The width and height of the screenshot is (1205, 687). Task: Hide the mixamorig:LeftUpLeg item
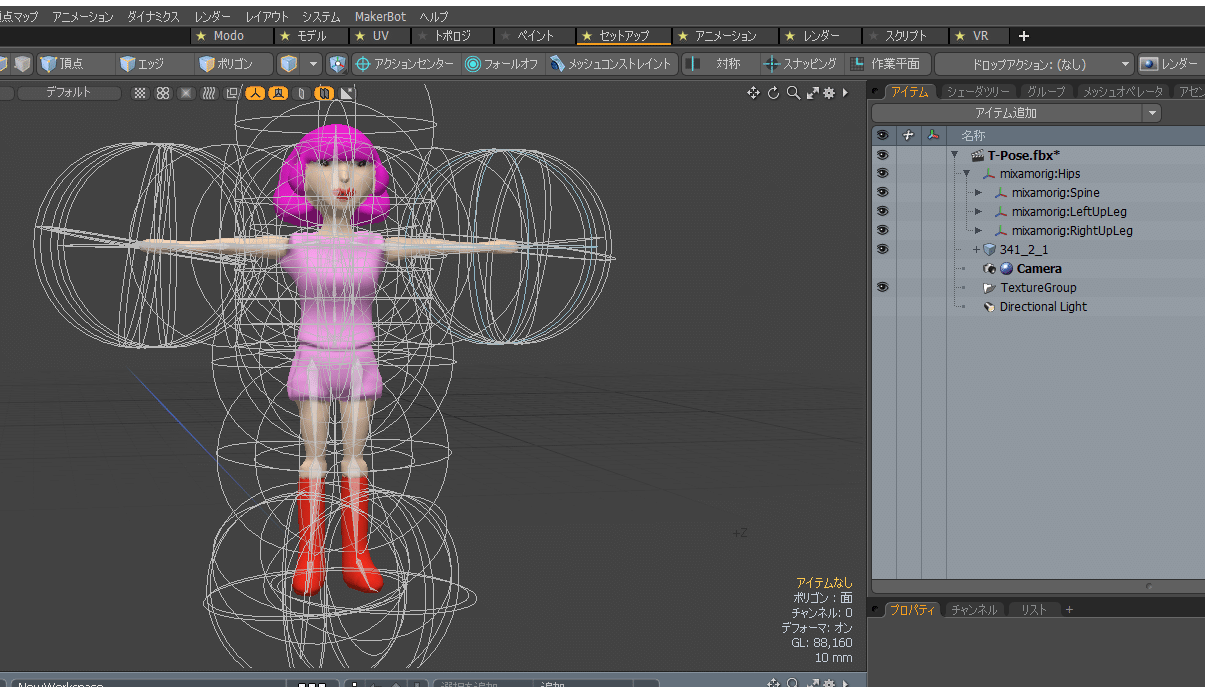point(882,212)
